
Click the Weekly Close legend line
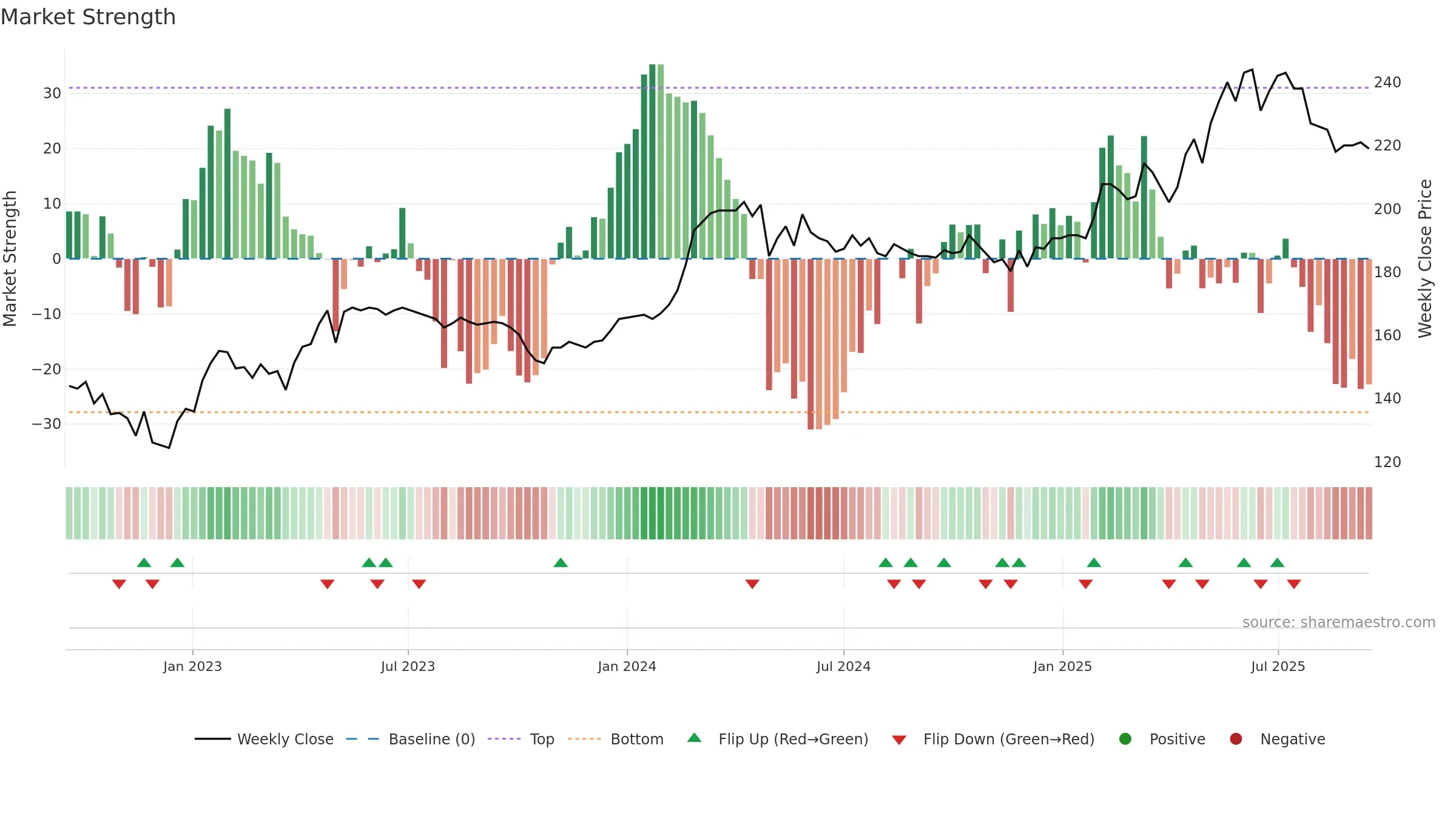click(212, 739)
